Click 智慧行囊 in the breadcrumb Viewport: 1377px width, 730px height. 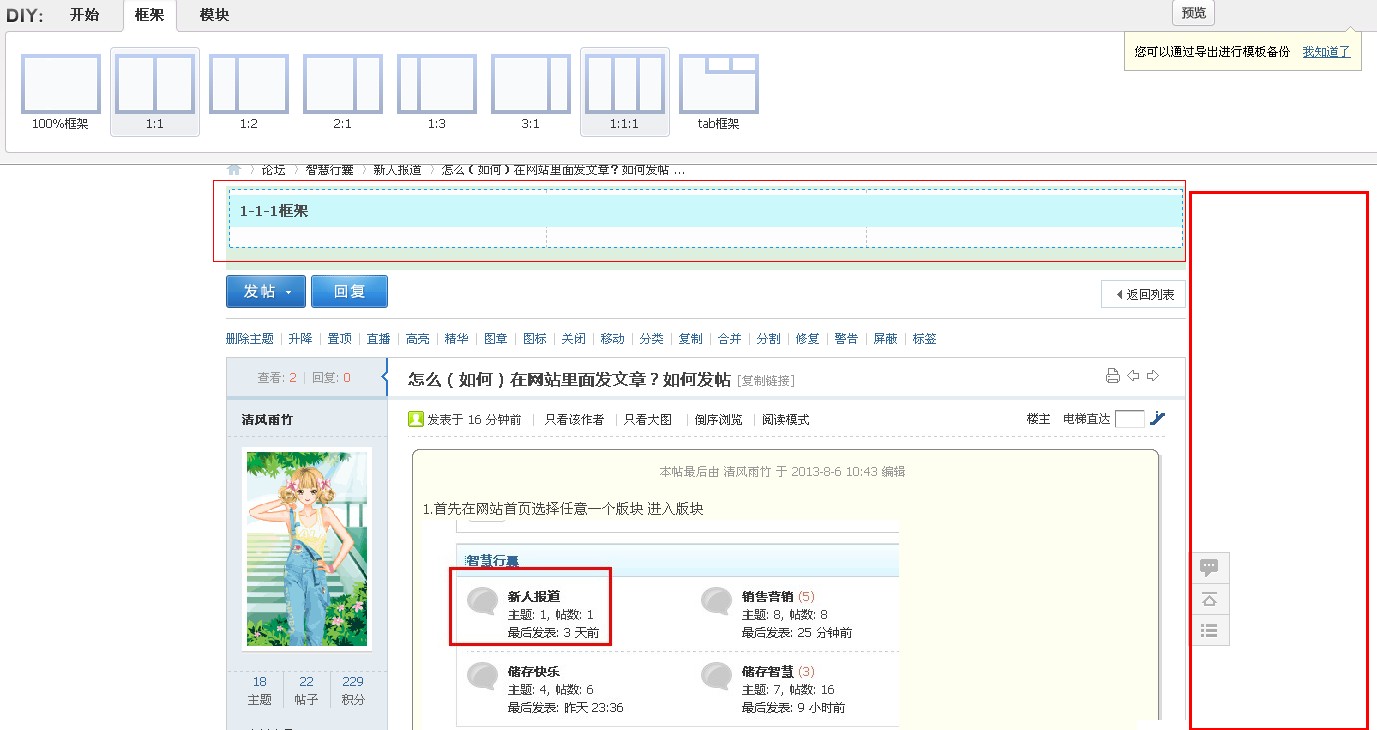[x=329, y=170]
